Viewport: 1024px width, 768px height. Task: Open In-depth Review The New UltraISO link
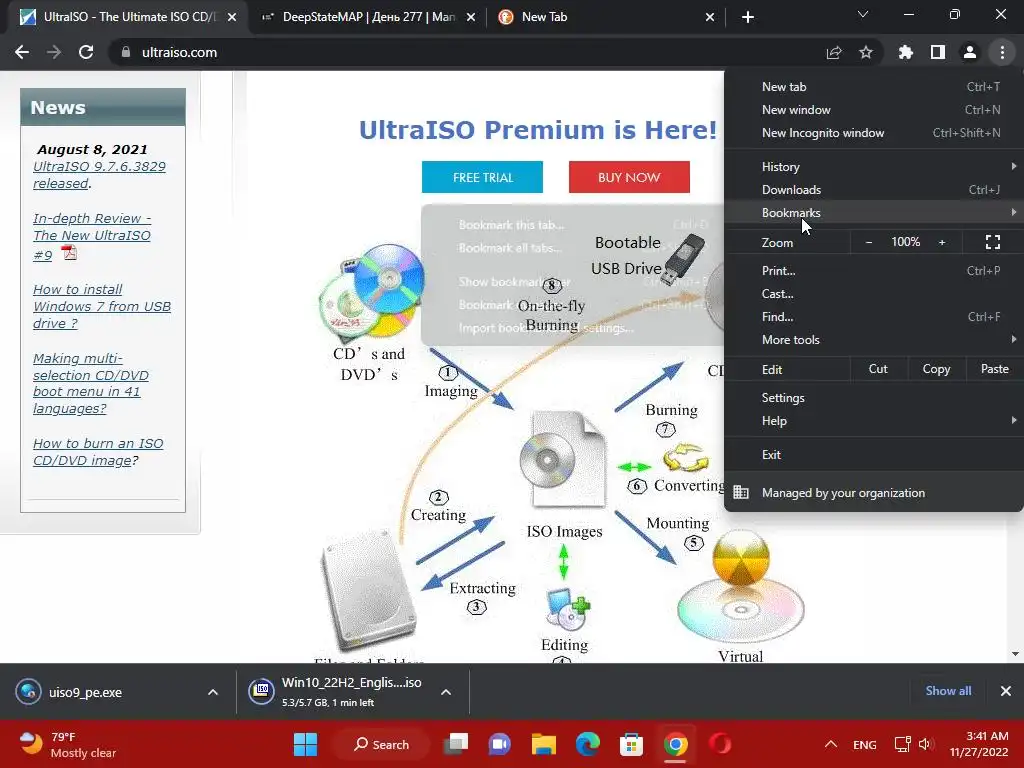coord(92,236)
